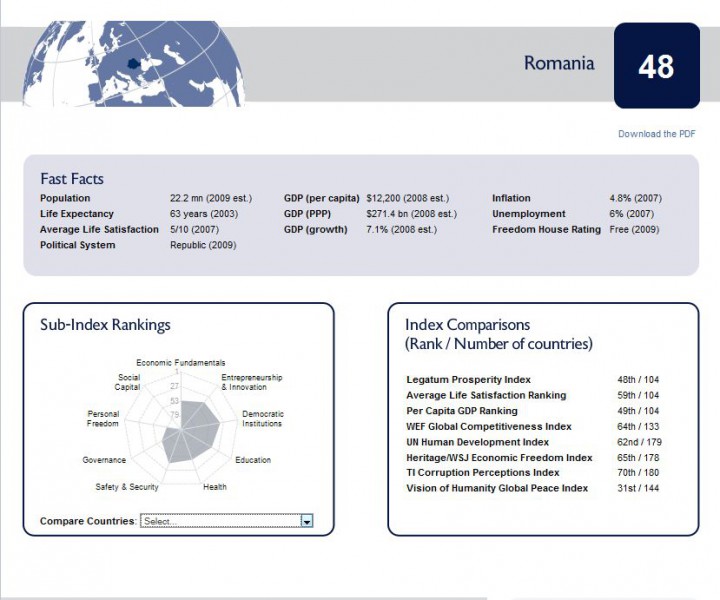
Task: Select Safety & Security chart label
Action: tap(127, 487)
